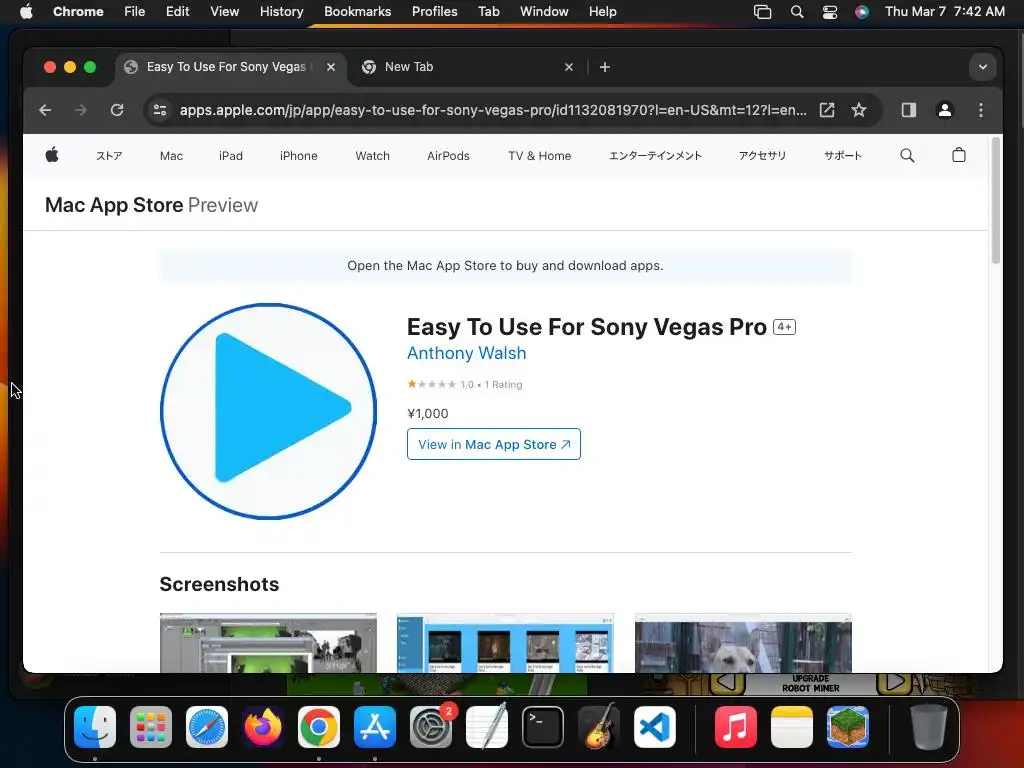The image size is (1024, 768).
Task: Click the address bar URL field
Action: click(x=493, y=110)
